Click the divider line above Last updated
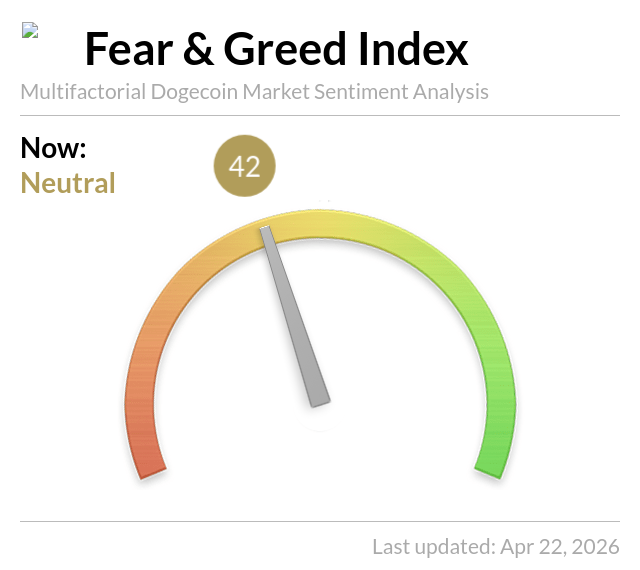This screenshot has height=570, width=640. [x=320, y=521]
